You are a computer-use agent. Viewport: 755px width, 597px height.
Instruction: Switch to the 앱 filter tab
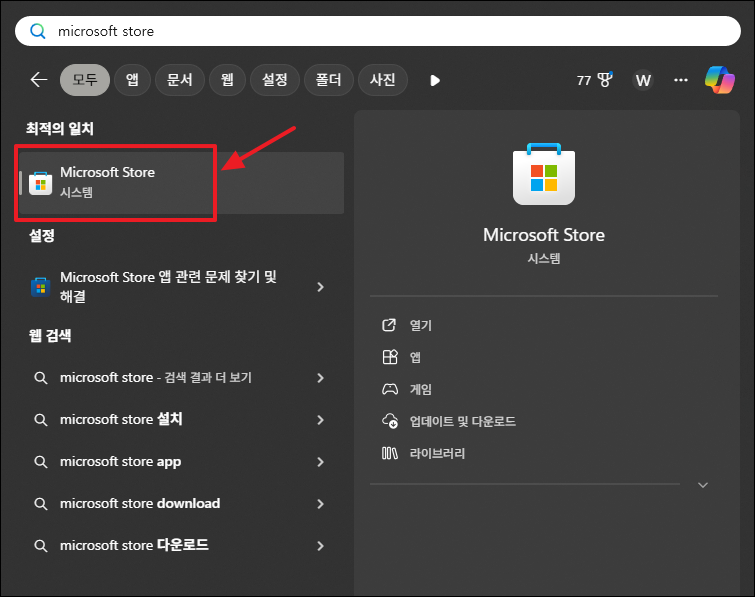[132, 80]
